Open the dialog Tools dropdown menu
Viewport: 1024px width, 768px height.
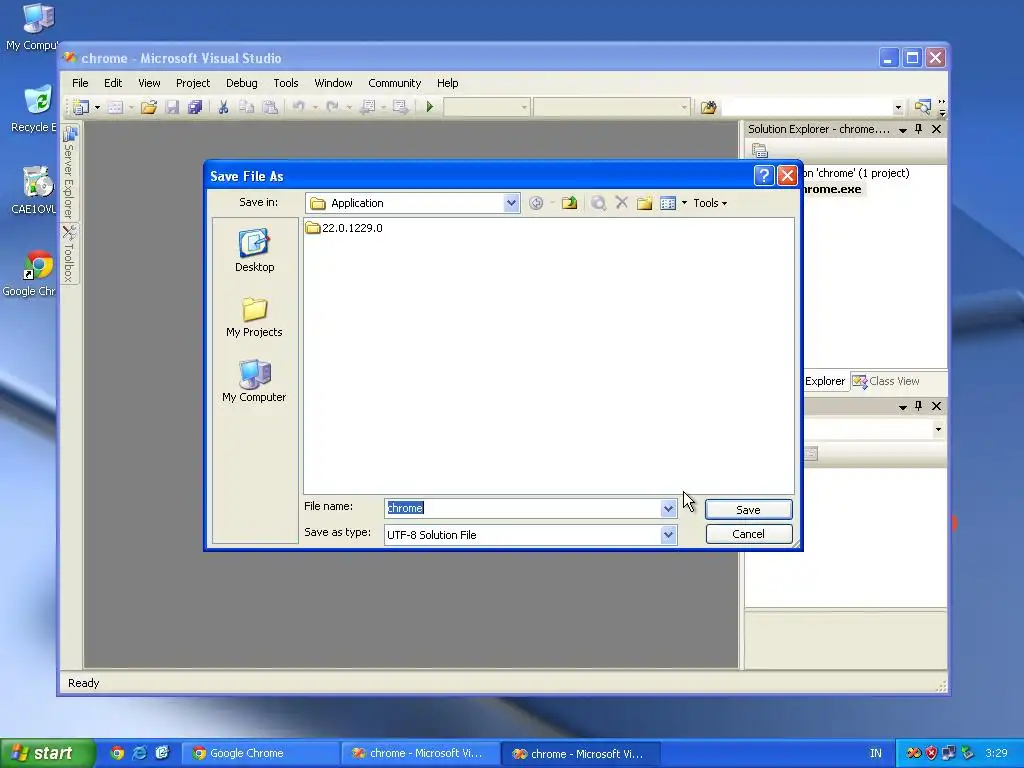pos(710,203)
